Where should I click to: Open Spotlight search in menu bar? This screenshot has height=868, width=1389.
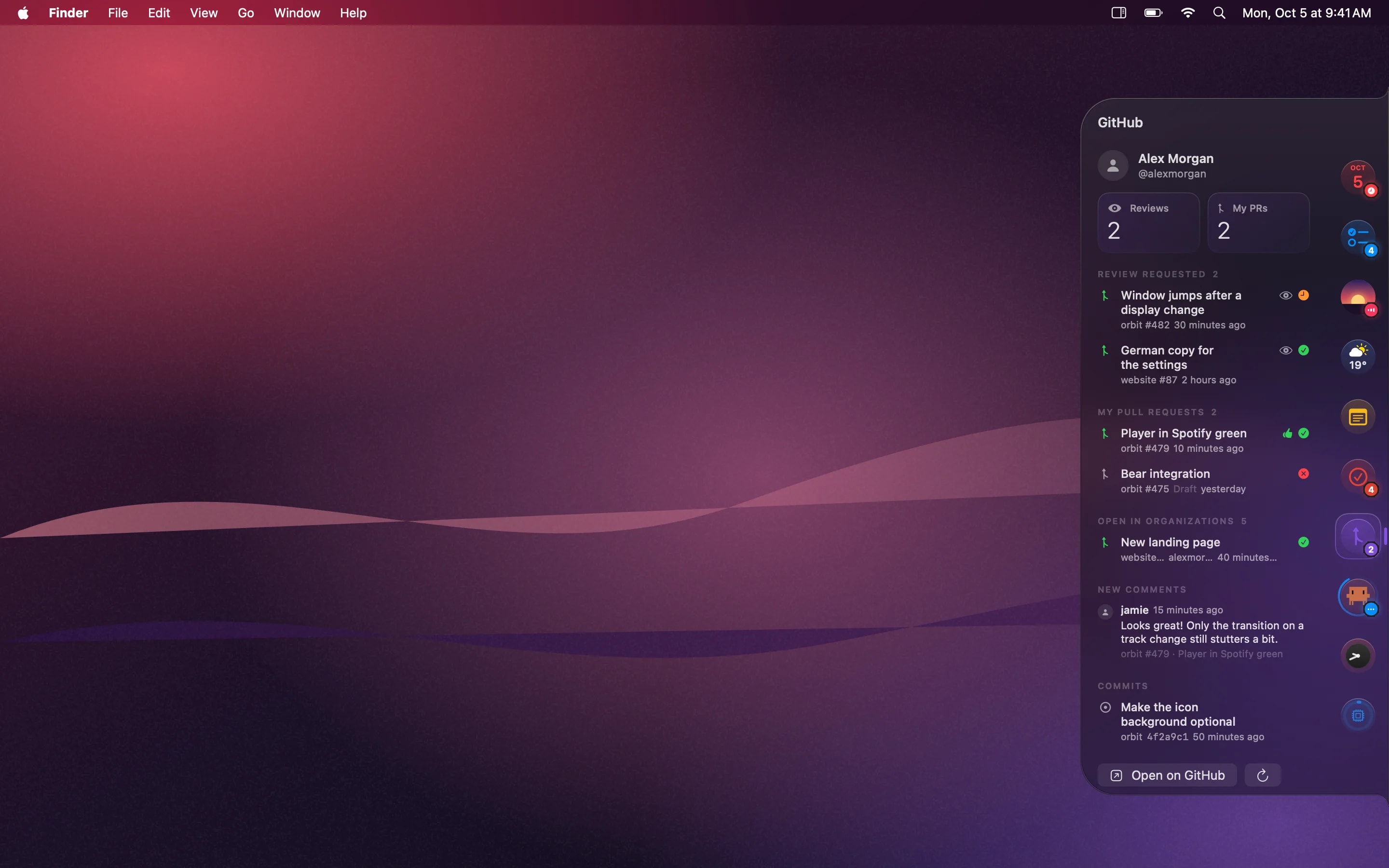pos(1219,13)
